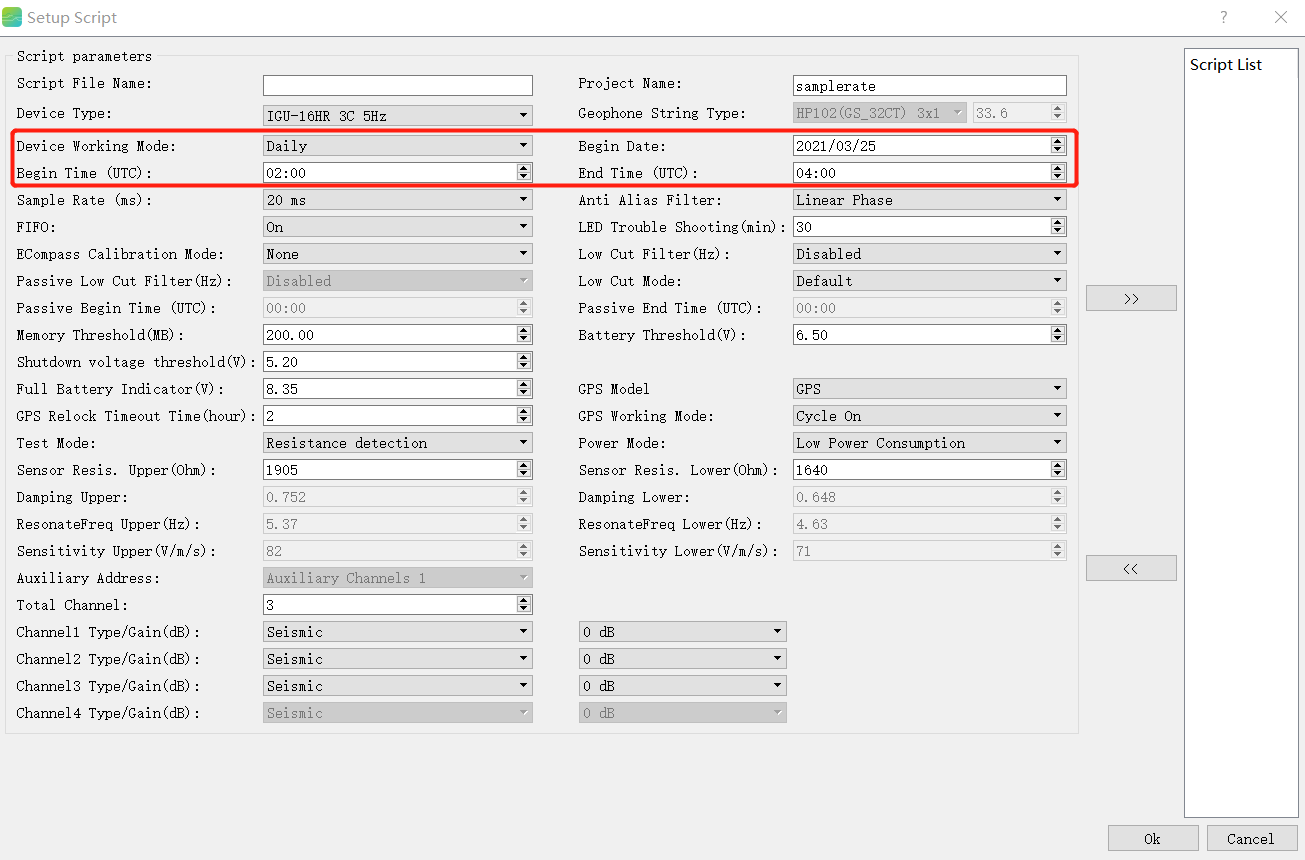The image size is (1305, 860).
Task: Click the Total Channel stepper arrows
Action: (x=524, y=605)
